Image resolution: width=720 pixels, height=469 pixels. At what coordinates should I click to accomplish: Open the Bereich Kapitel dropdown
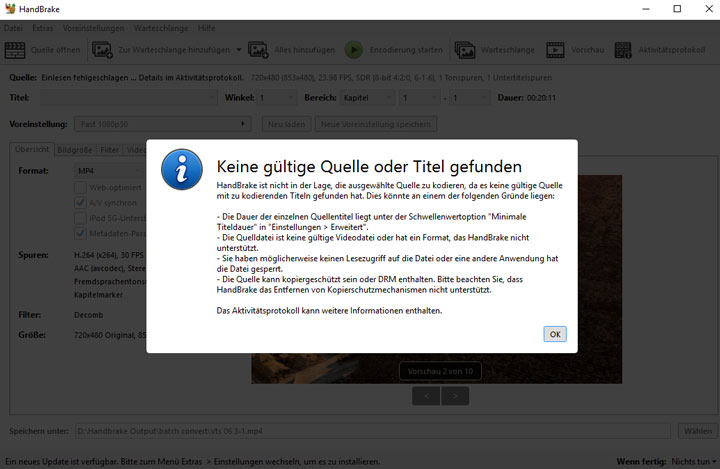[x=367, y=97]
